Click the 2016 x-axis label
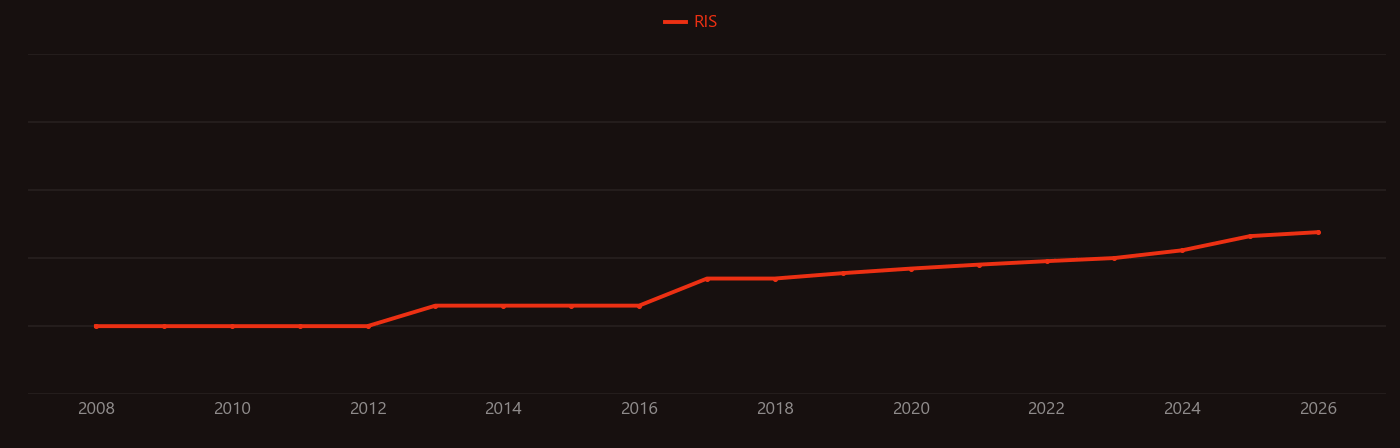 [x=639, y=409]
